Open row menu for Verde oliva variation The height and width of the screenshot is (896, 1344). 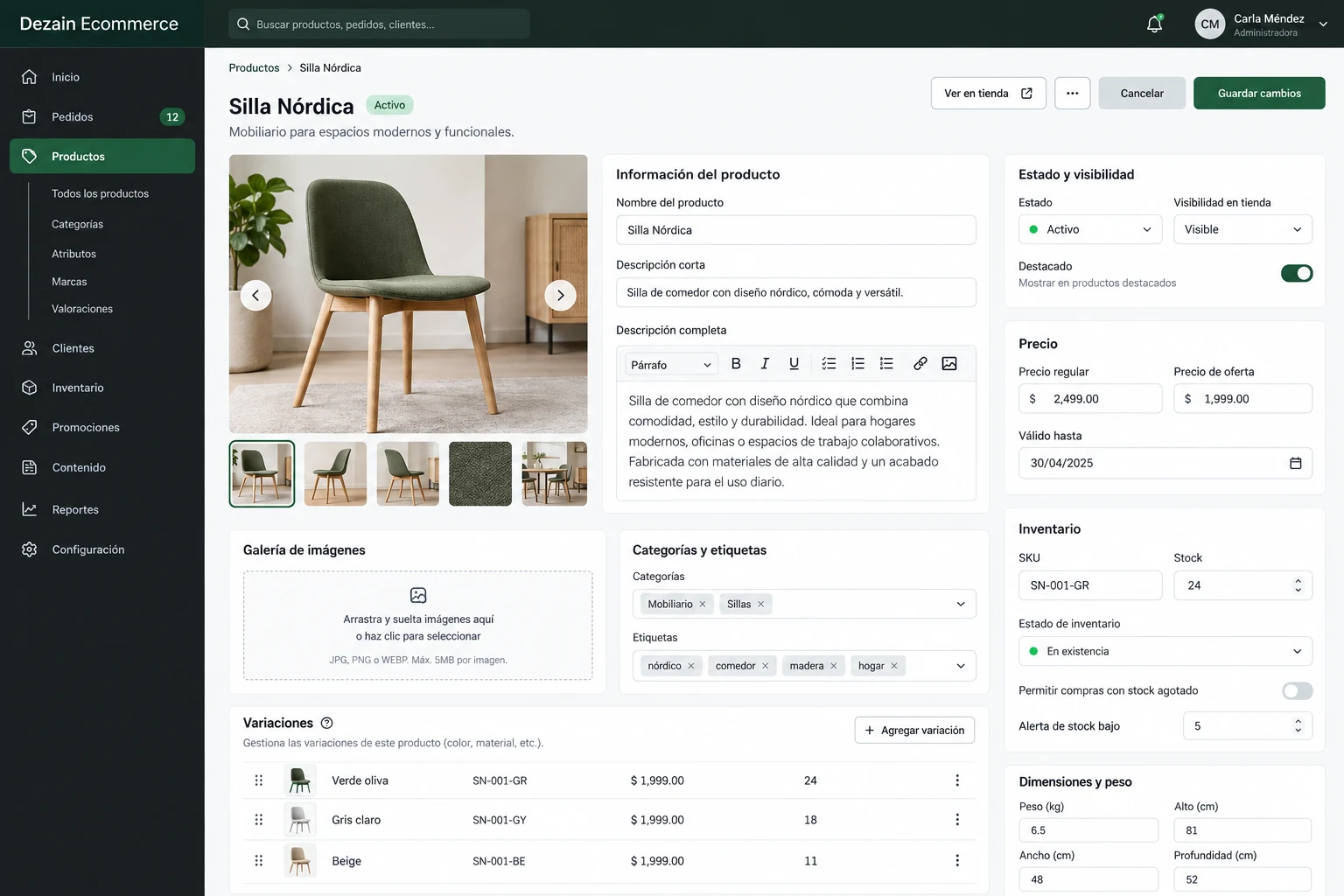coord(956,780)
